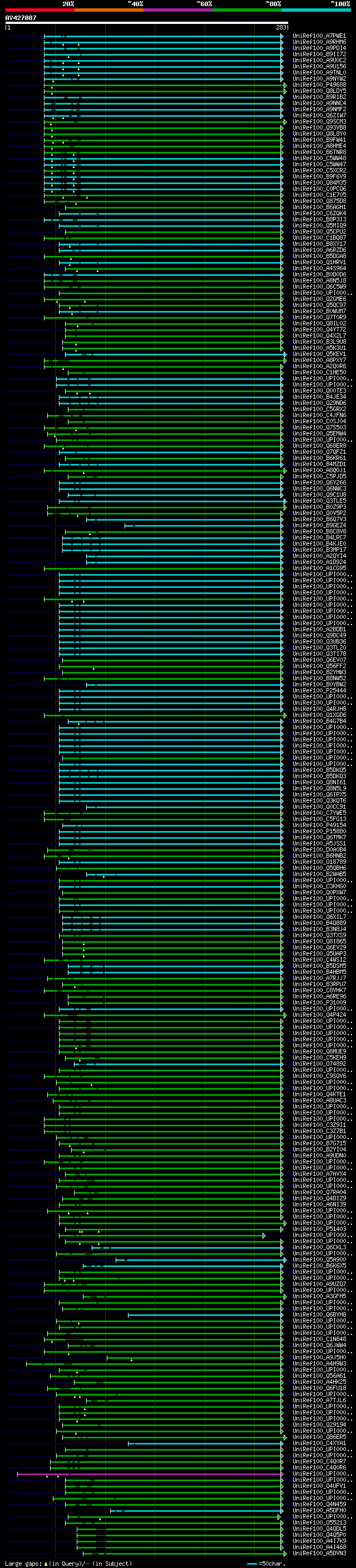Select the UniRef100_Q3TLE5 label
Image resolution: width=356 pixels, height=1568 pixels.
click(319, 501)
